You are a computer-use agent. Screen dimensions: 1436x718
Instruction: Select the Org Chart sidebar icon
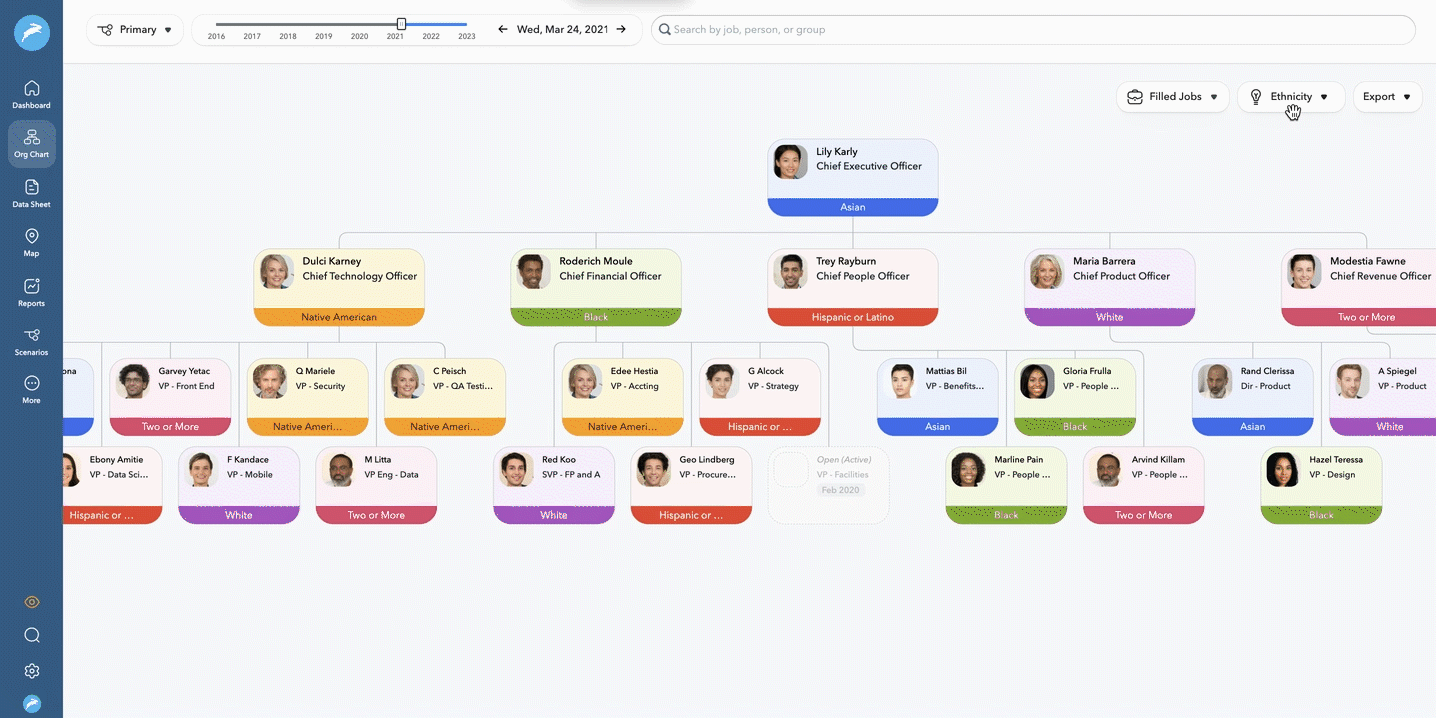coord(31,143)
